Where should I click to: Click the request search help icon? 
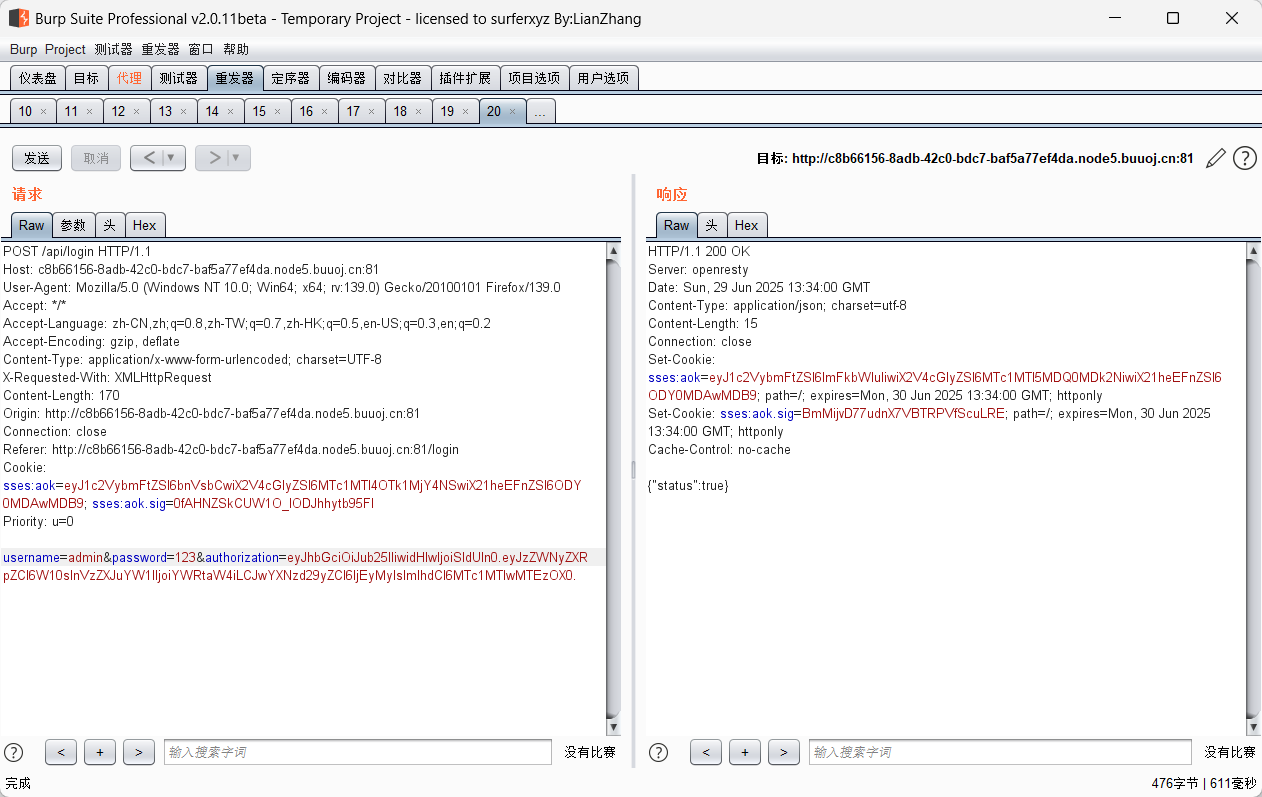coord(14,752)
